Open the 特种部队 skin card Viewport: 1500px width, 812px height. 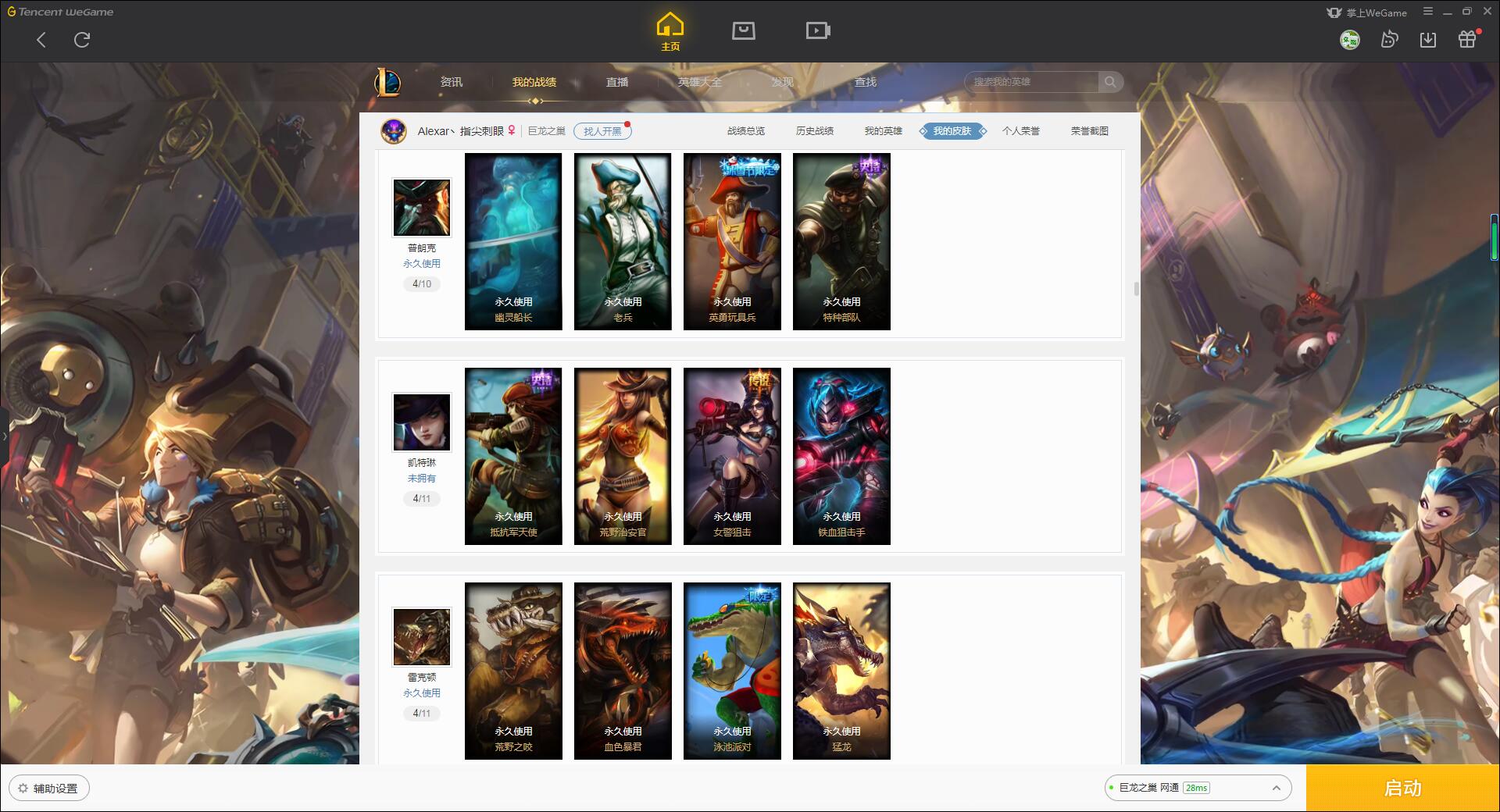pos(841,241)
